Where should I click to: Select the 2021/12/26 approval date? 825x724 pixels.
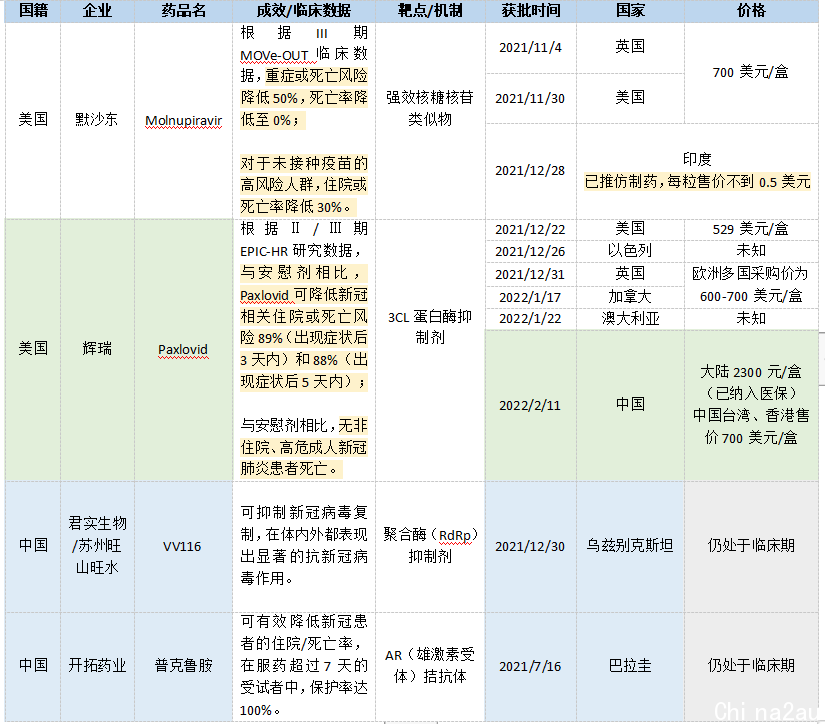[530, 252]
